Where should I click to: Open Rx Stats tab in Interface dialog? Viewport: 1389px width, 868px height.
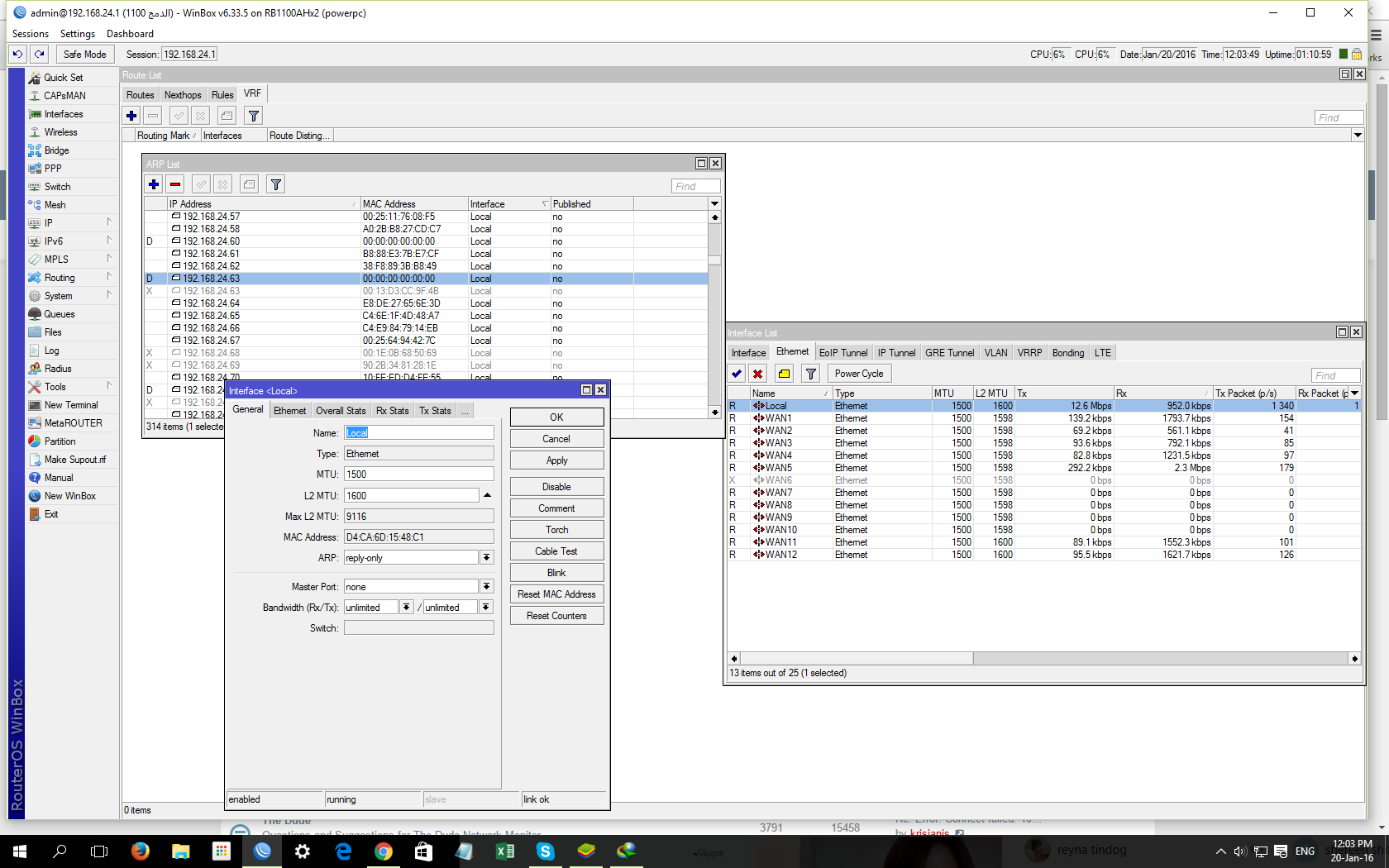pyautogui.click(x=392, y=411)
